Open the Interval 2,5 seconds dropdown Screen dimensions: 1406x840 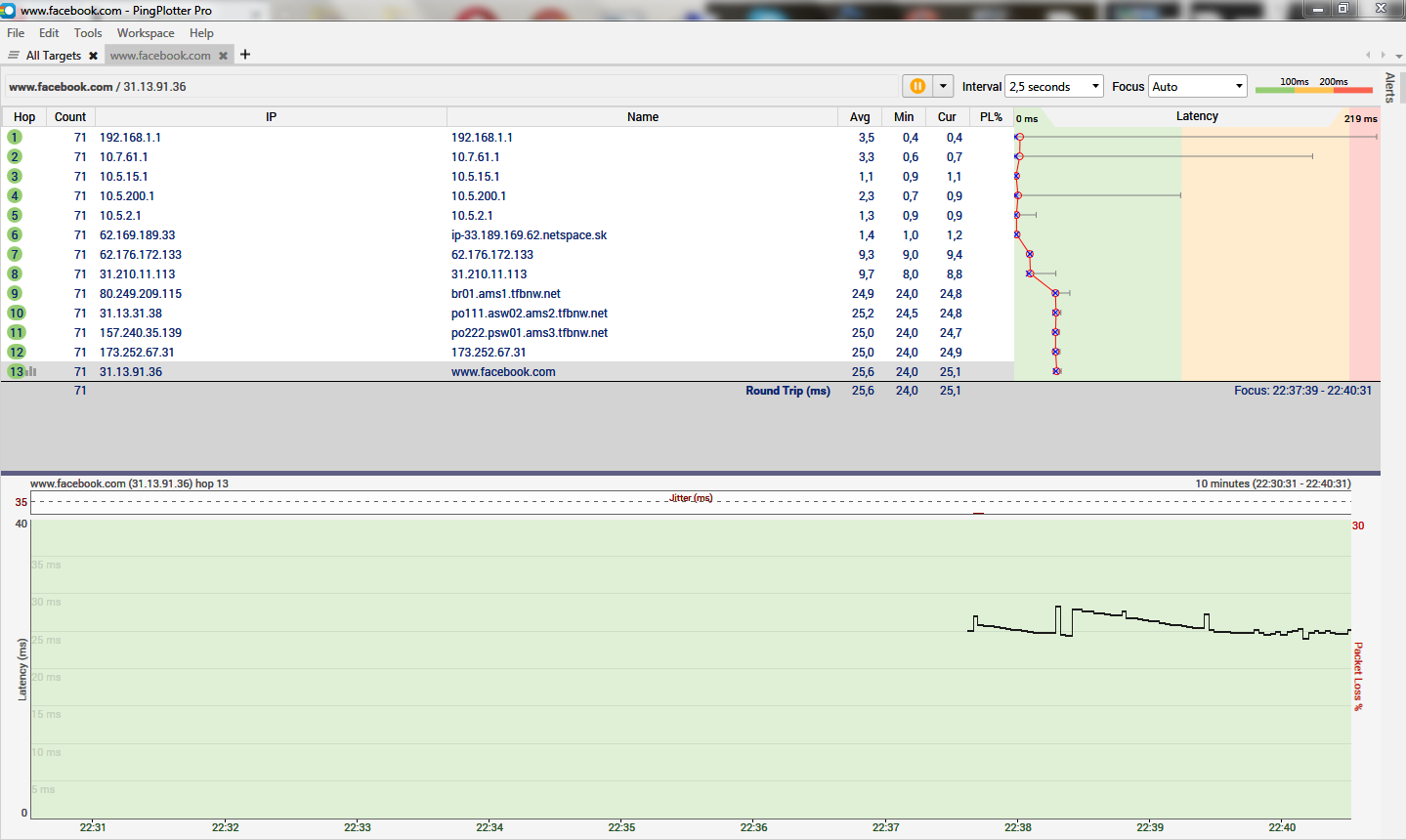coord(1054,87)
